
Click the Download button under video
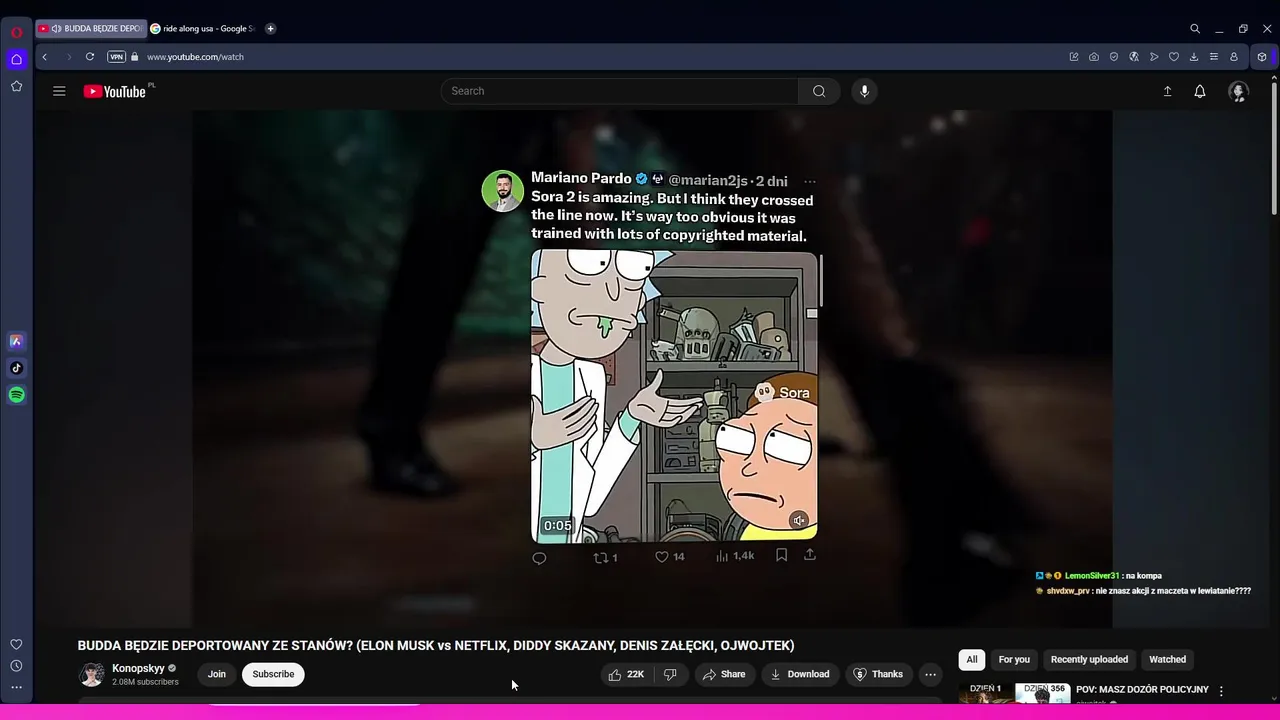point(799,674)
